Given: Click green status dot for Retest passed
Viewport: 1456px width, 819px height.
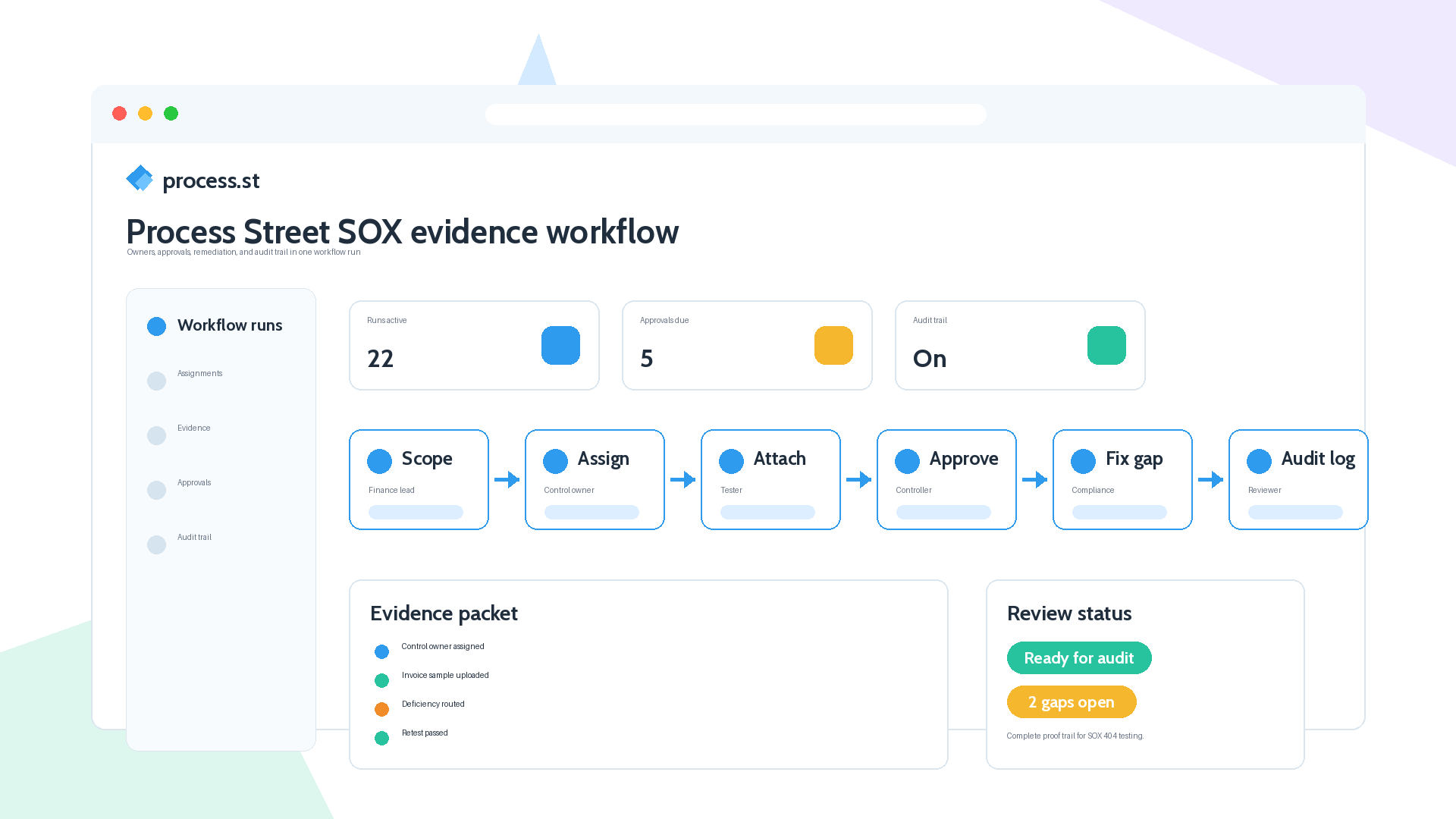Looking at the screenshot, I should (x=381, y=738).
